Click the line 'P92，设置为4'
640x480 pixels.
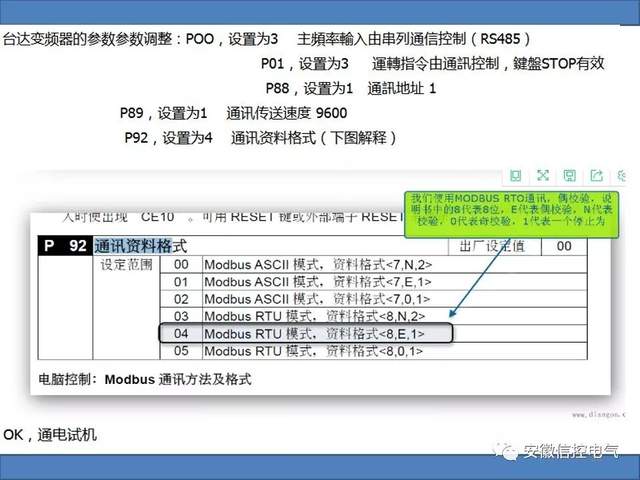(168, 138)
